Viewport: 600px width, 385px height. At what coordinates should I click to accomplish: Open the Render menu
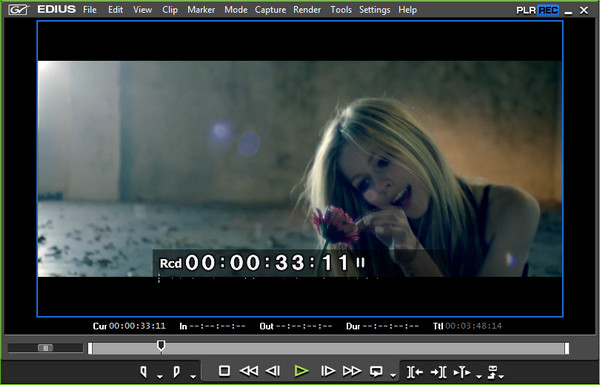307,10
